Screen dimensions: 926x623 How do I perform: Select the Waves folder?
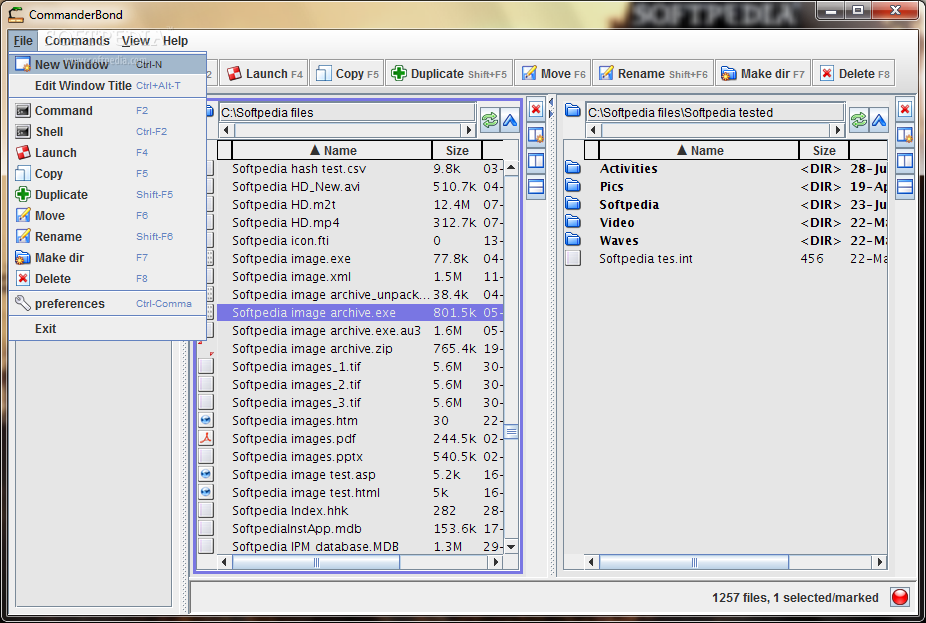pos(725,240)
